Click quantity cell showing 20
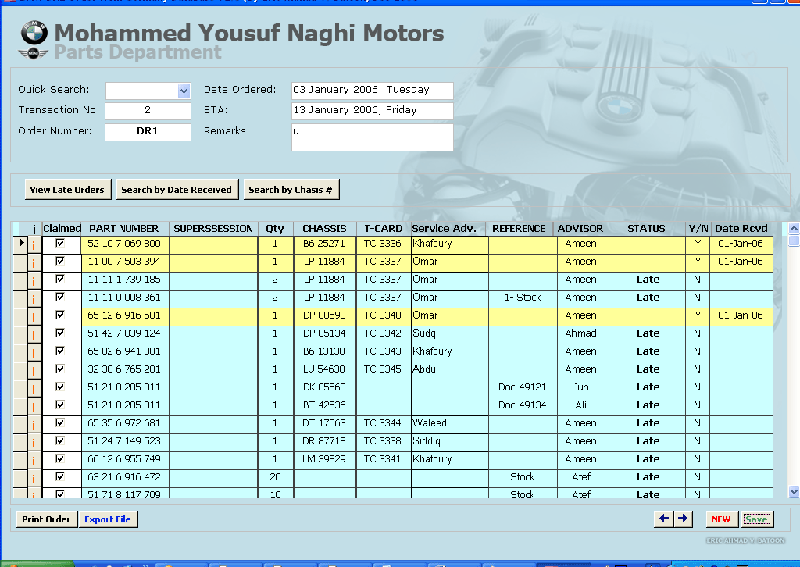Screen dimensions: 800x567 tap(274, 476)
